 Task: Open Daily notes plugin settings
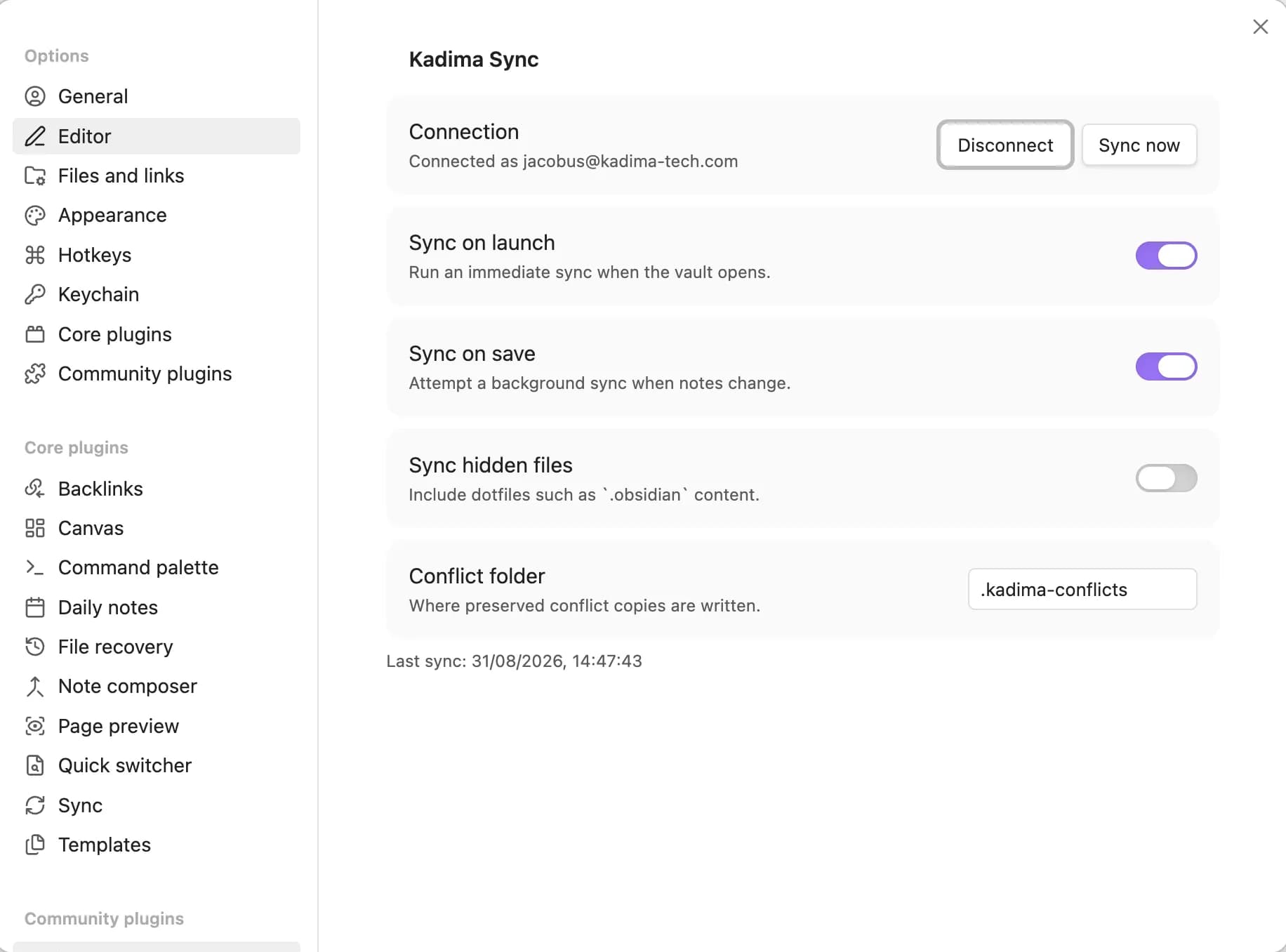(x=157, y=607)
